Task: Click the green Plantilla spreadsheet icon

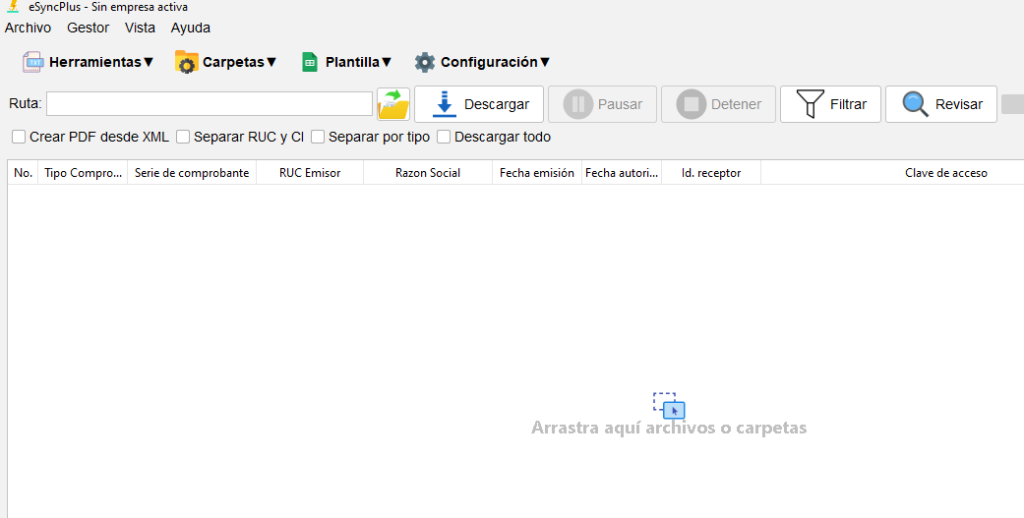Action: coord(309,62)
